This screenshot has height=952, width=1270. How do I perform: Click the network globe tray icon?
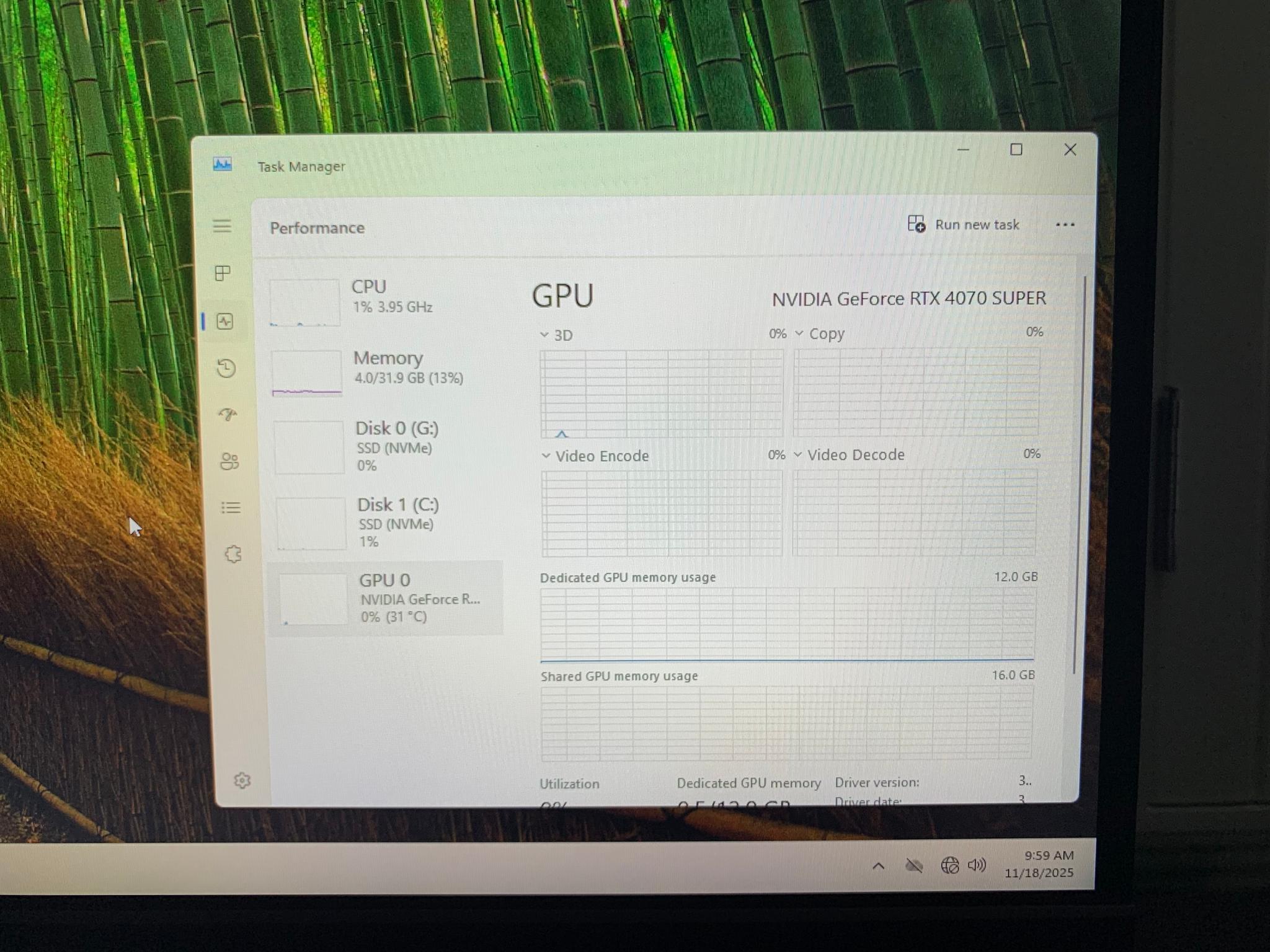click(x=949, y=865)
